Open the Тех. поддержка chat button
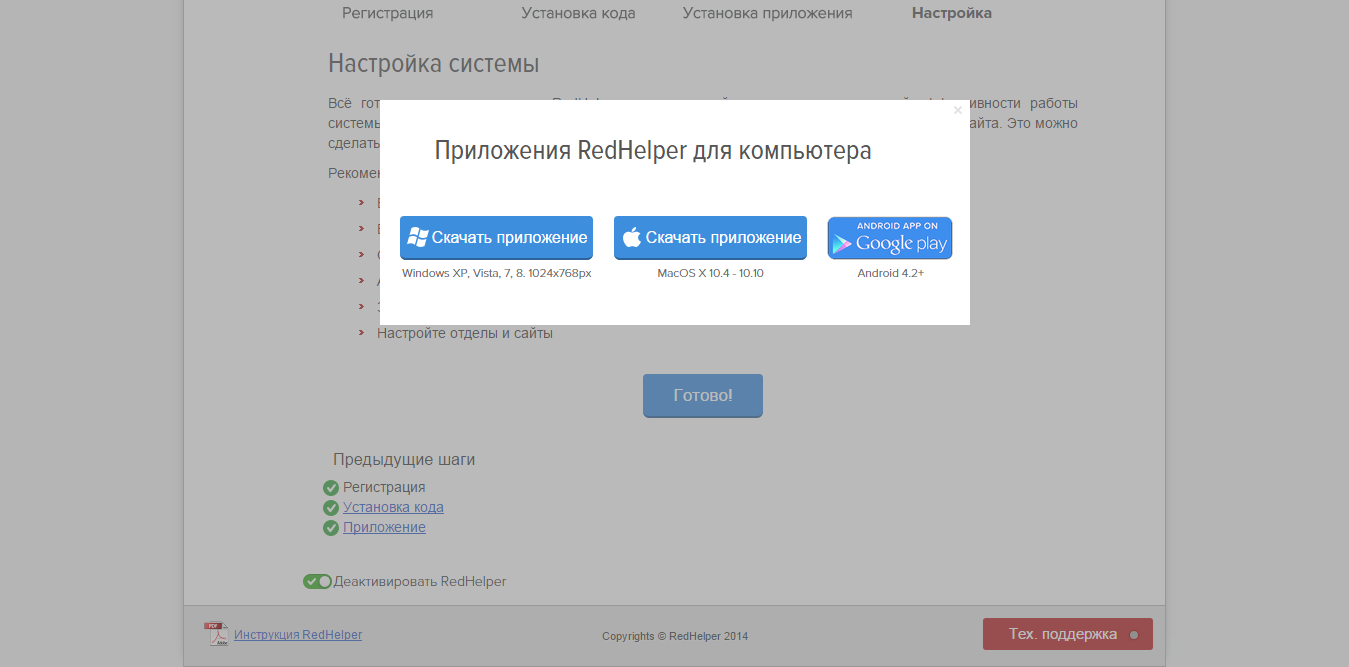Viewport: 1349px width, 667px height. pyautogui.click(x=1068, y=634)
